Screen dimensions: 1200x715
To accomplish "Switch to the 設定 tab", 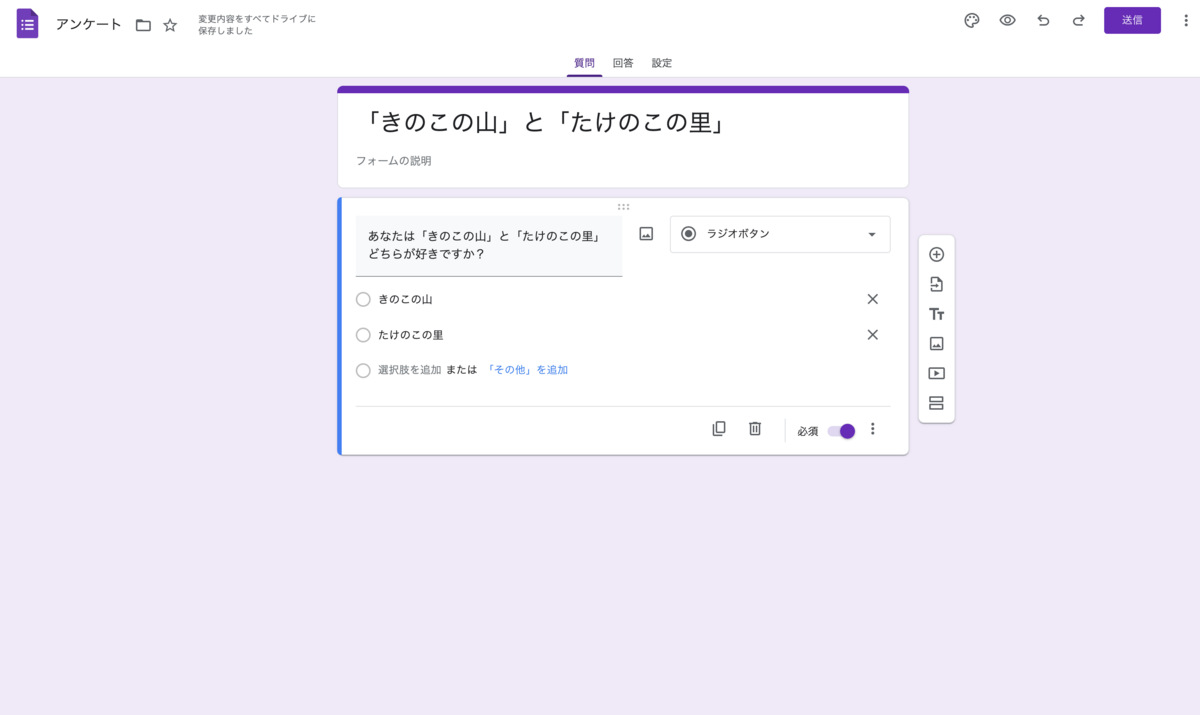I will (x=662, y=63).
